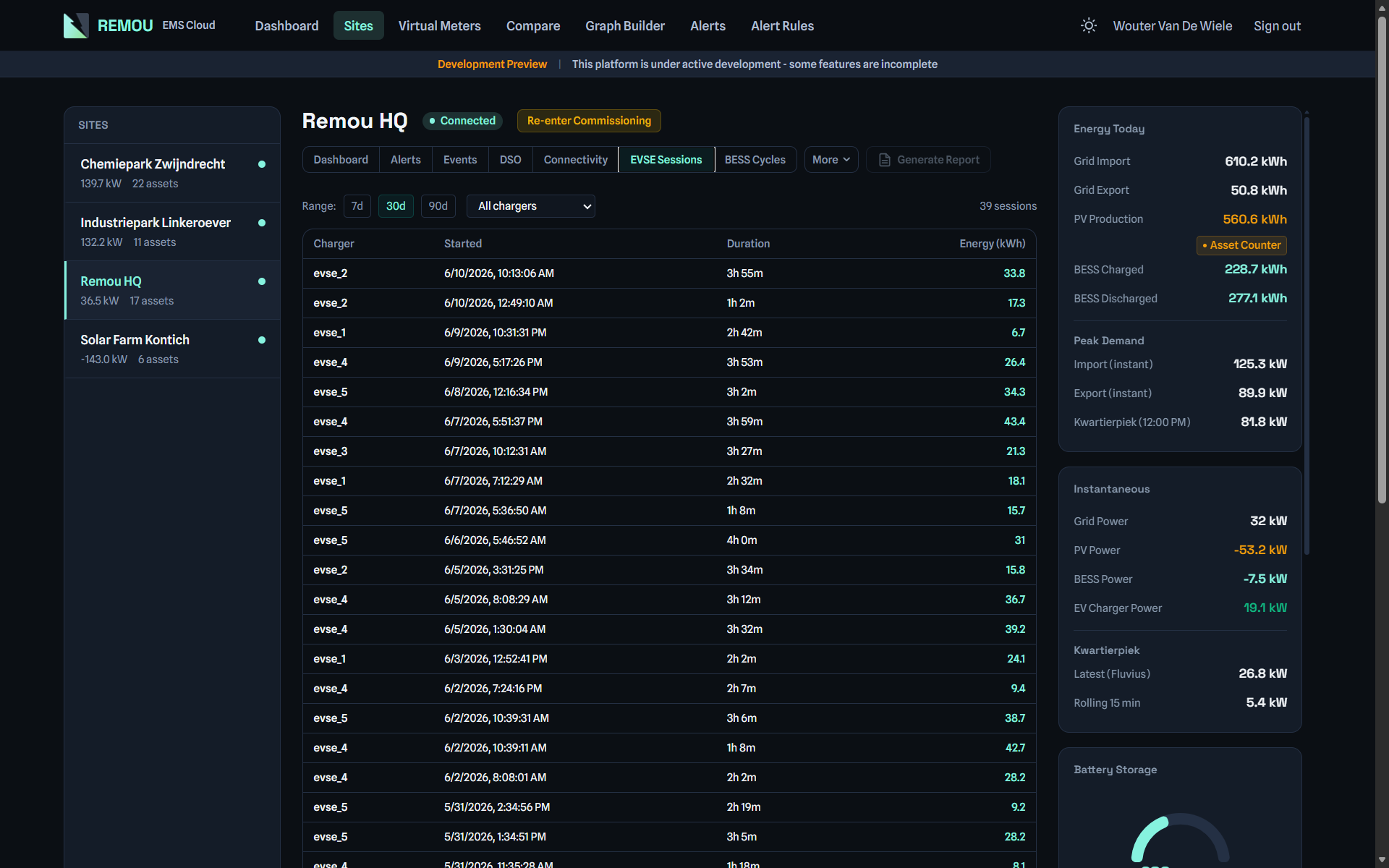Expand the More tabs menu

(x=831, y=160)
